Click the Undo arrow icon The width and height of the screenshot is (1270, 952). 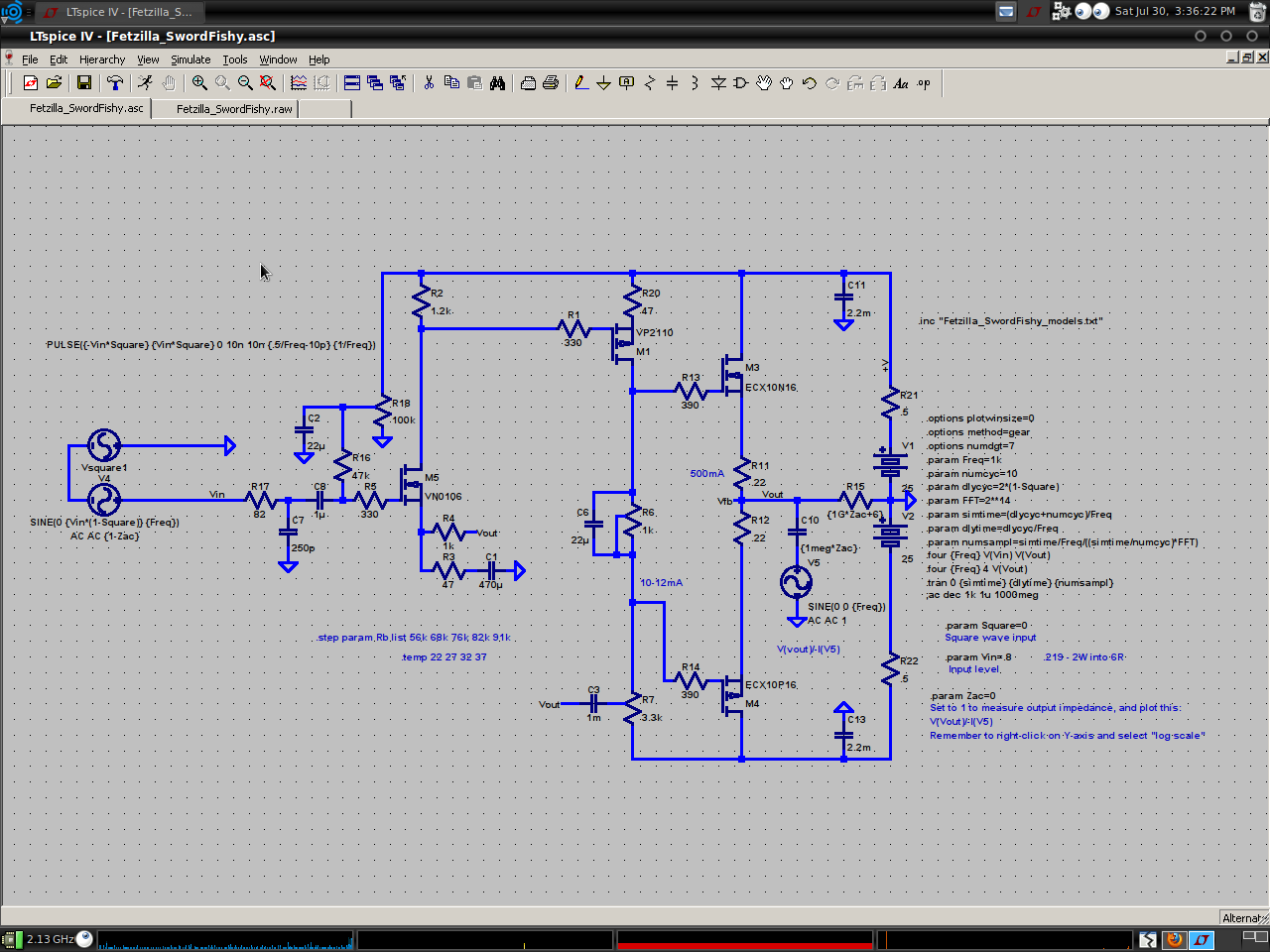click(810, 83)
